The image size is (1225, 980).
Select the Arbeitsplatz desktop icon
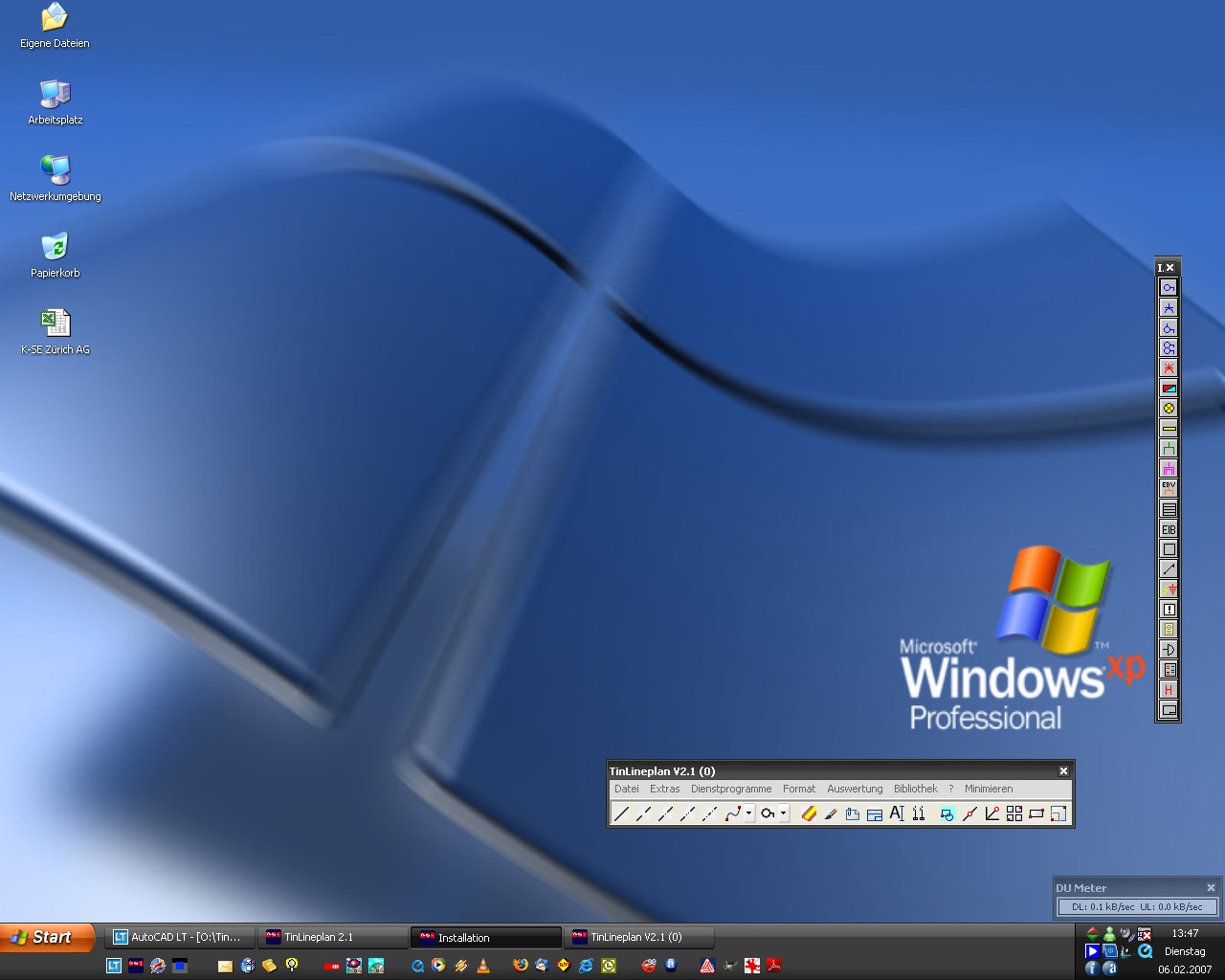pyautogui.click(x=55, y=102)
